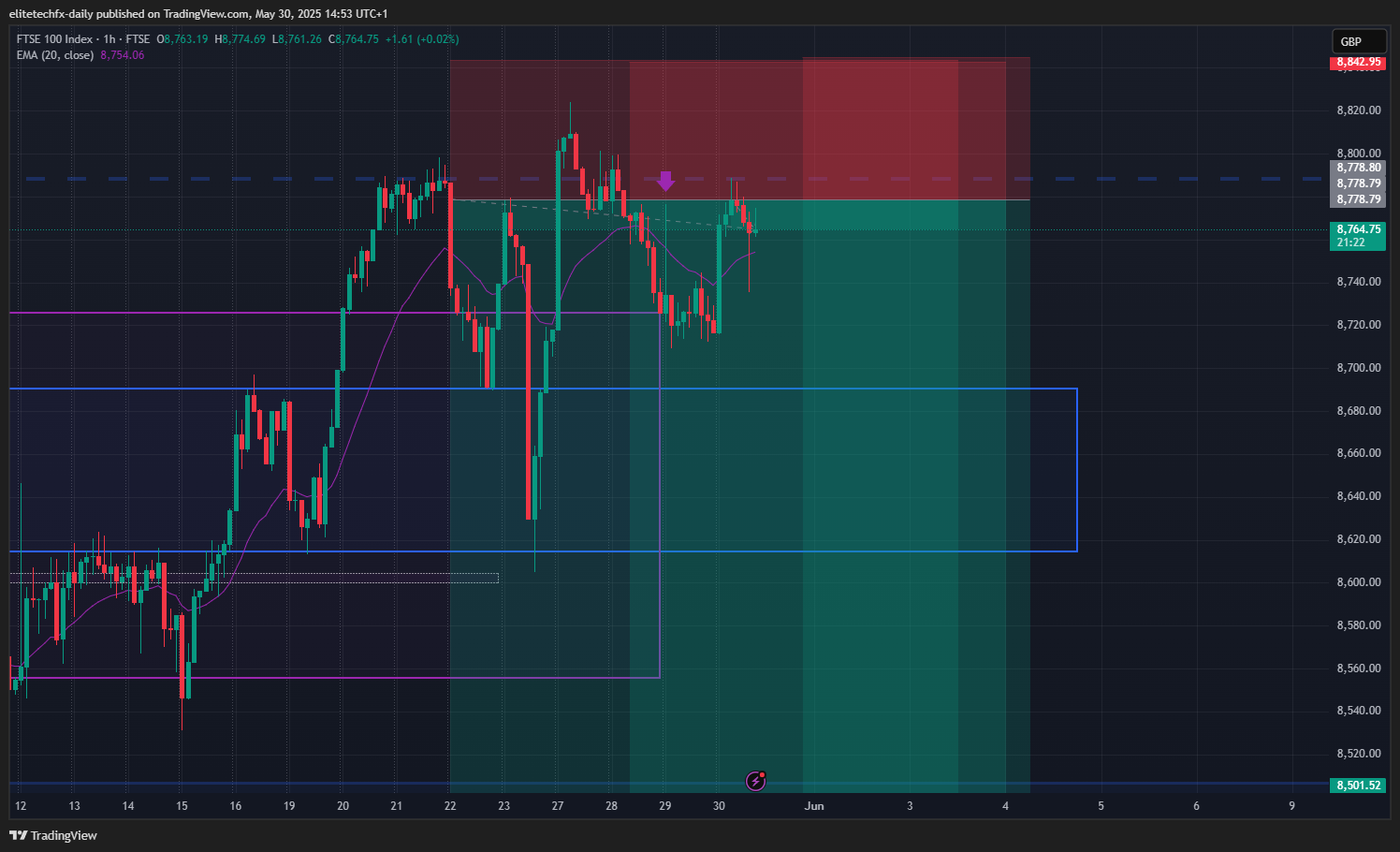
Task: Click date 30 on the time axis
Action: coord(719,806)
